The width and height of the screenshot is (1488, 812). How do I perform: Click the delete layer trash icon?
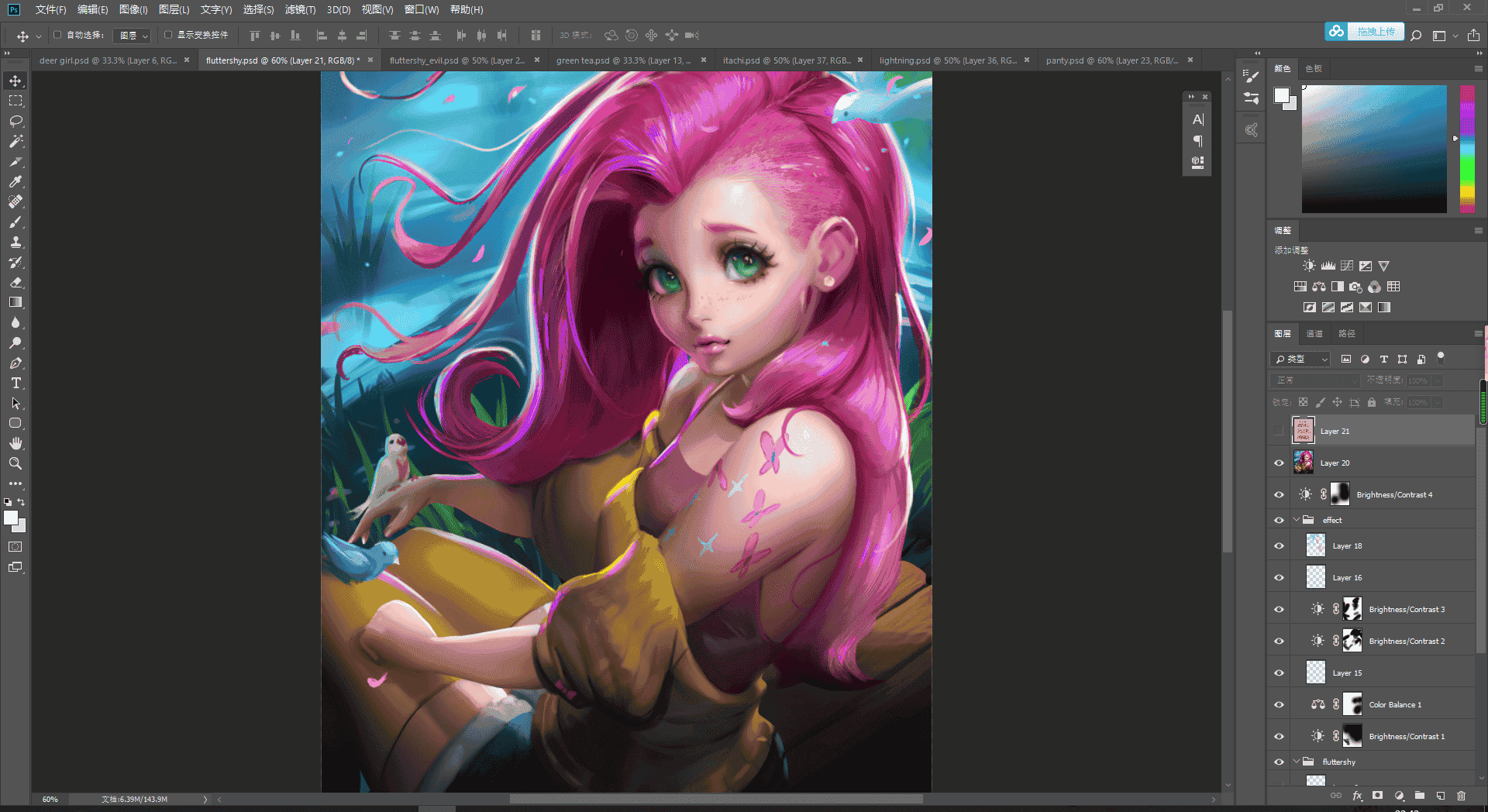coord(1461,796)
